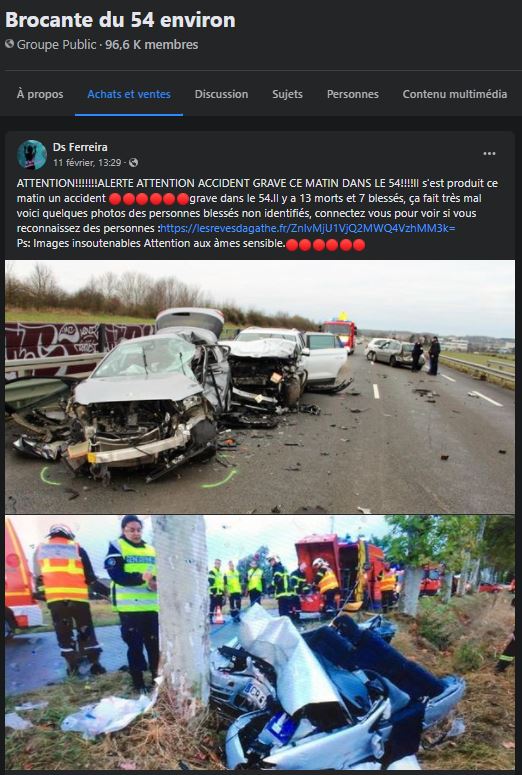Click the group title Brocante du 54 environ
Screen dimensions: 522x775
tap(120, 20)
